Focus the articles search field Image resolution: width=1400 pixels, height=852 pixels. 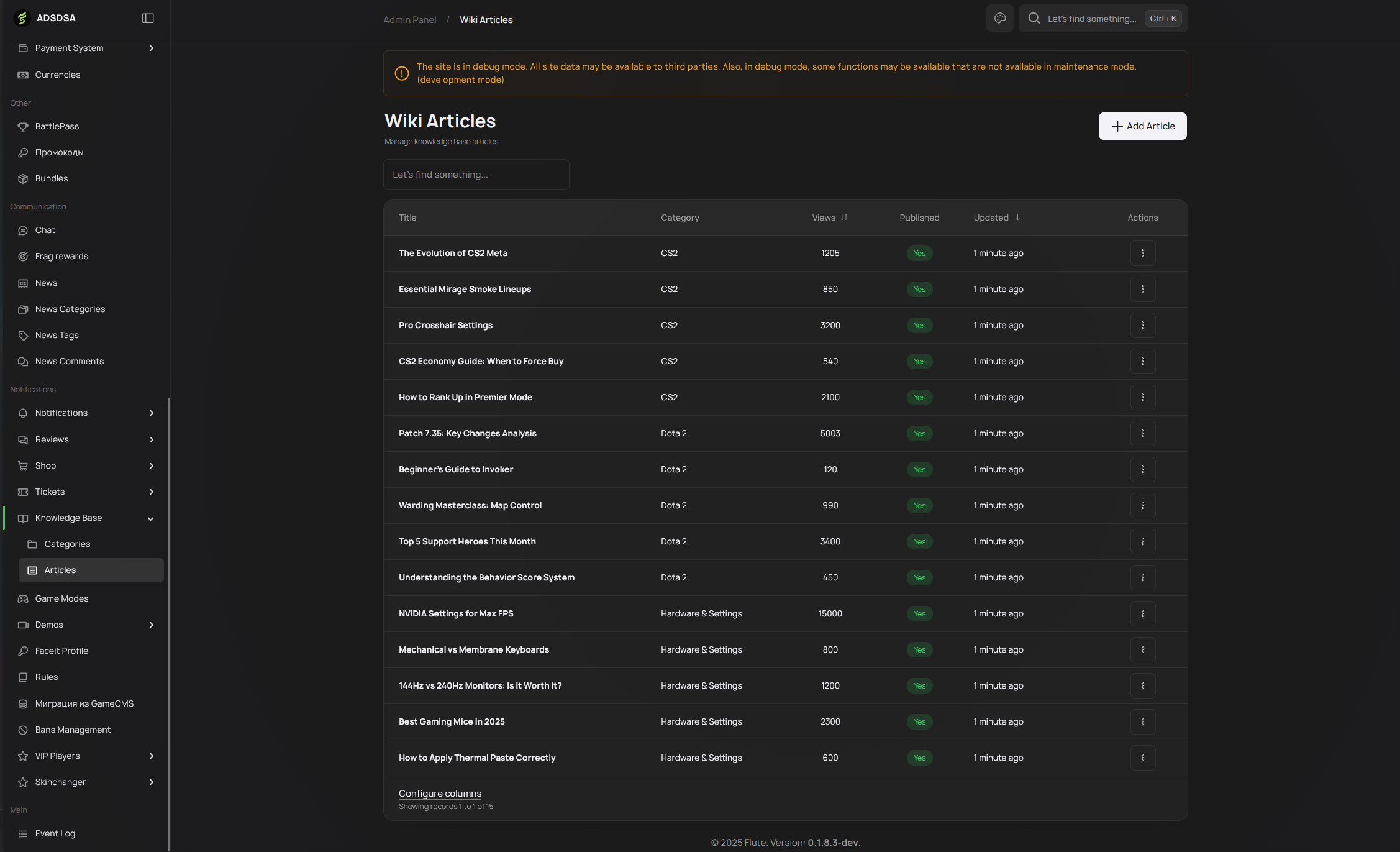click(476, 175)
